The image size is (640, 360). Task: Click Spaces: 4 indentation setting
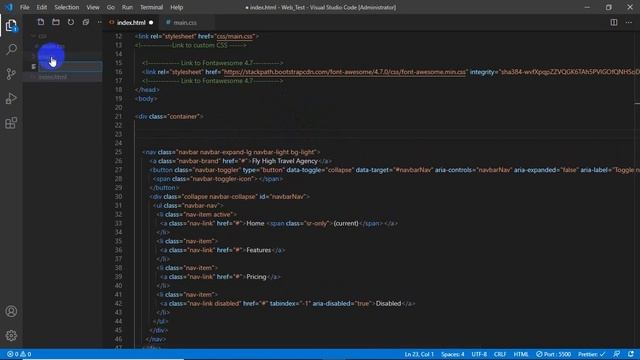[x=453, y=354]
